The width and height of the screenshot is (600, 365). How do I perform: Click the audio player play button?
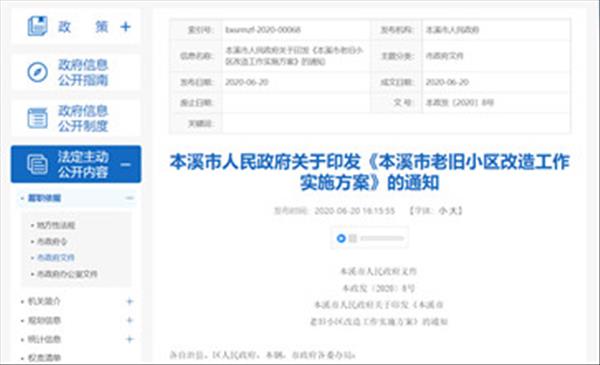click(x=341, y=238)
